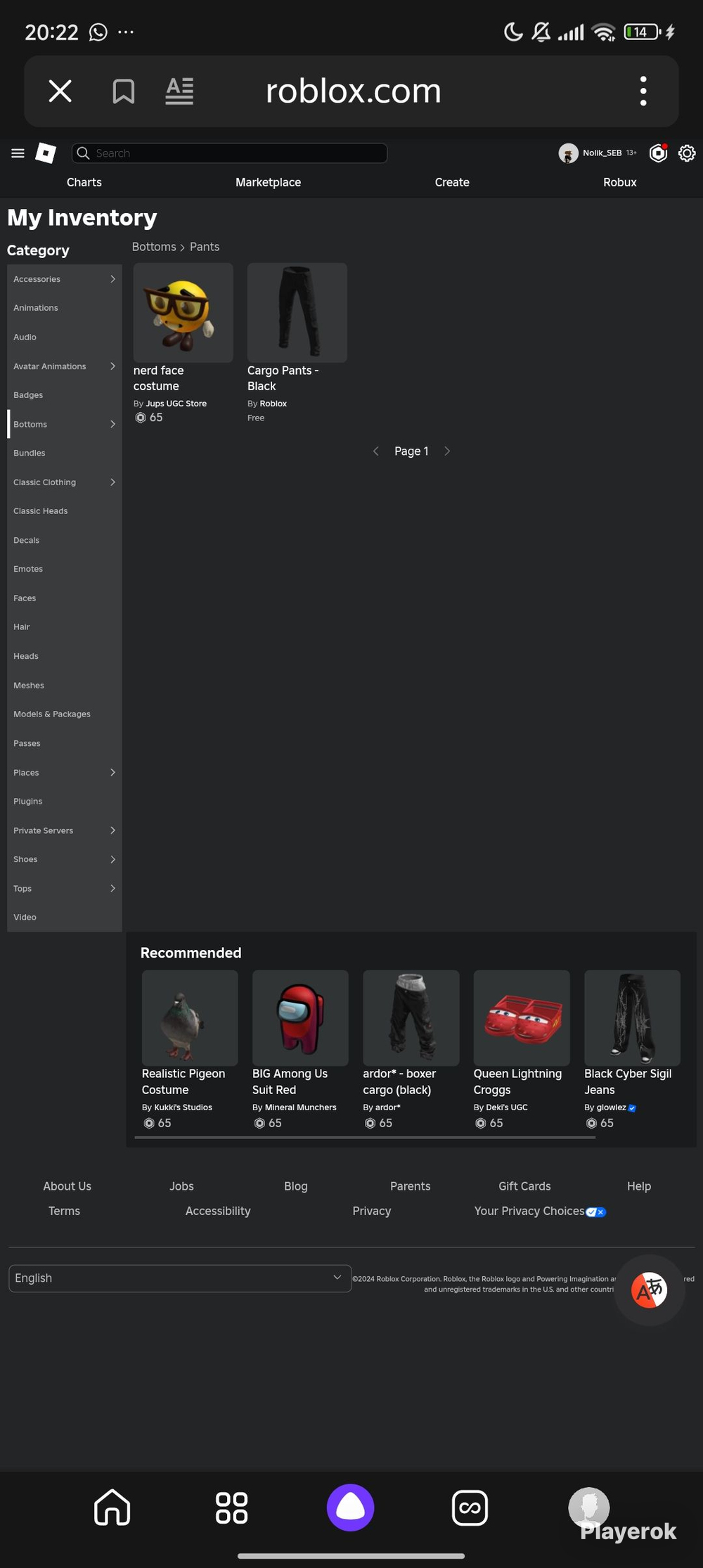Open Cargo Pants - Black thumbnail
703x1568 pixels.
297,313
